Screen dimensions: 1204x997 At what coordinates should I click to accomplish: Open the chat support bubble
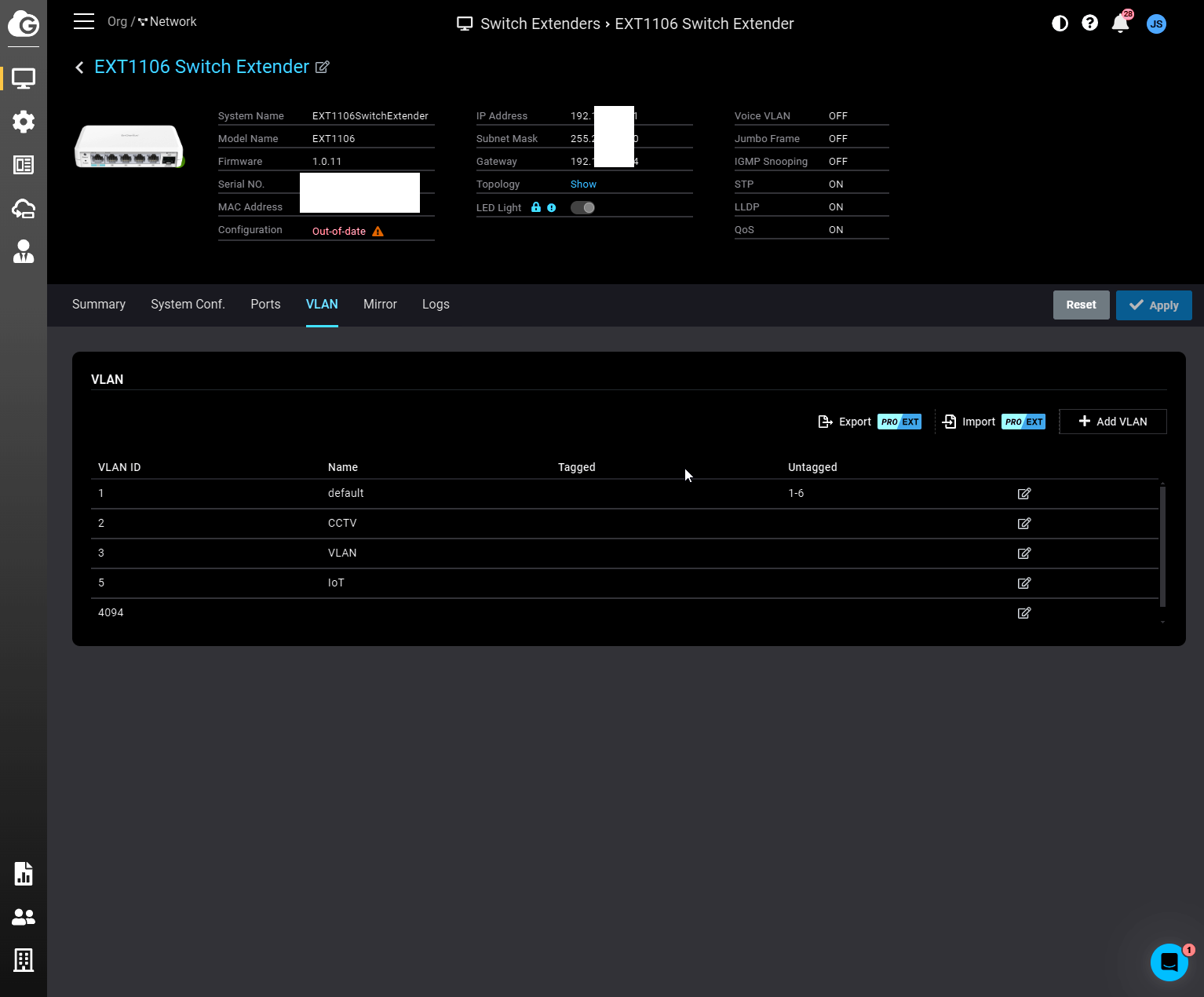(1169, 962)
